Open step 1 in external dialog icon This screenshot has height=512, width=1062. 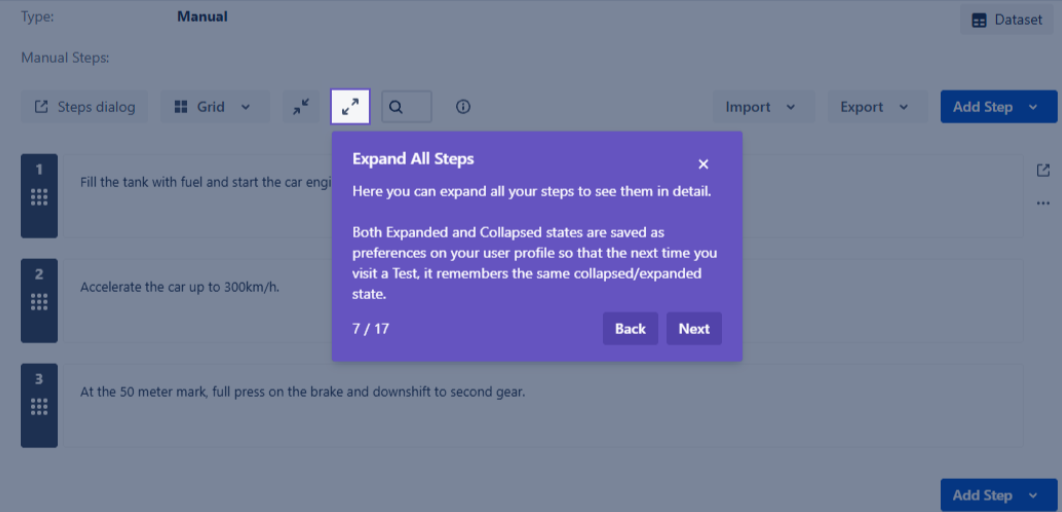(x=1043, y=171)
